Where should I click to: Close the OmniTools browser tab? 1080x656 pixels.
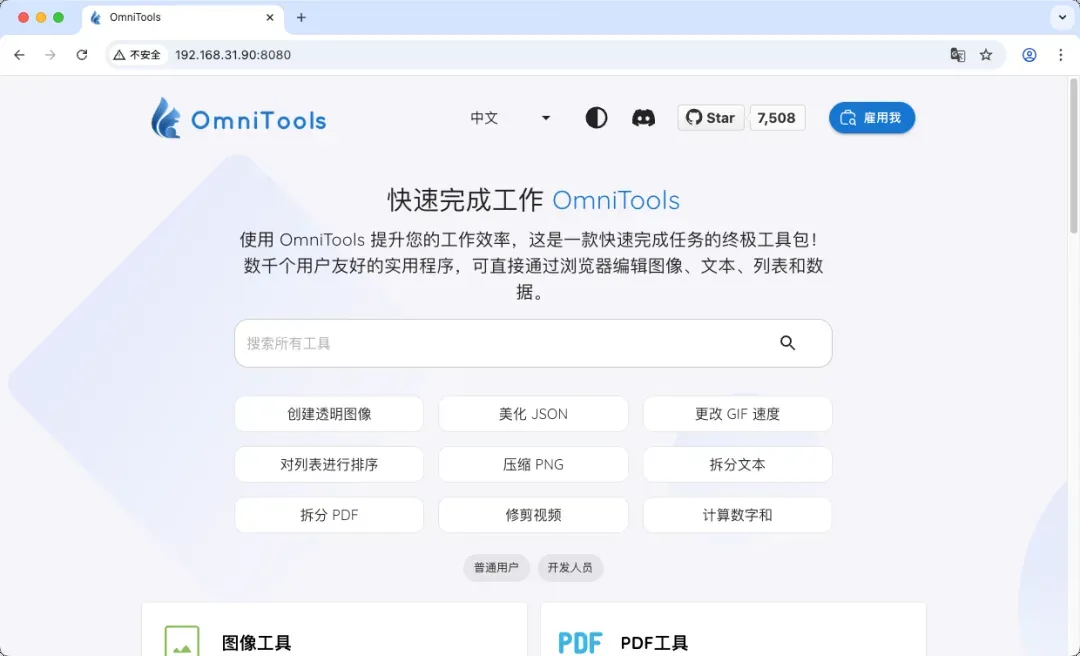click(270, 17)
